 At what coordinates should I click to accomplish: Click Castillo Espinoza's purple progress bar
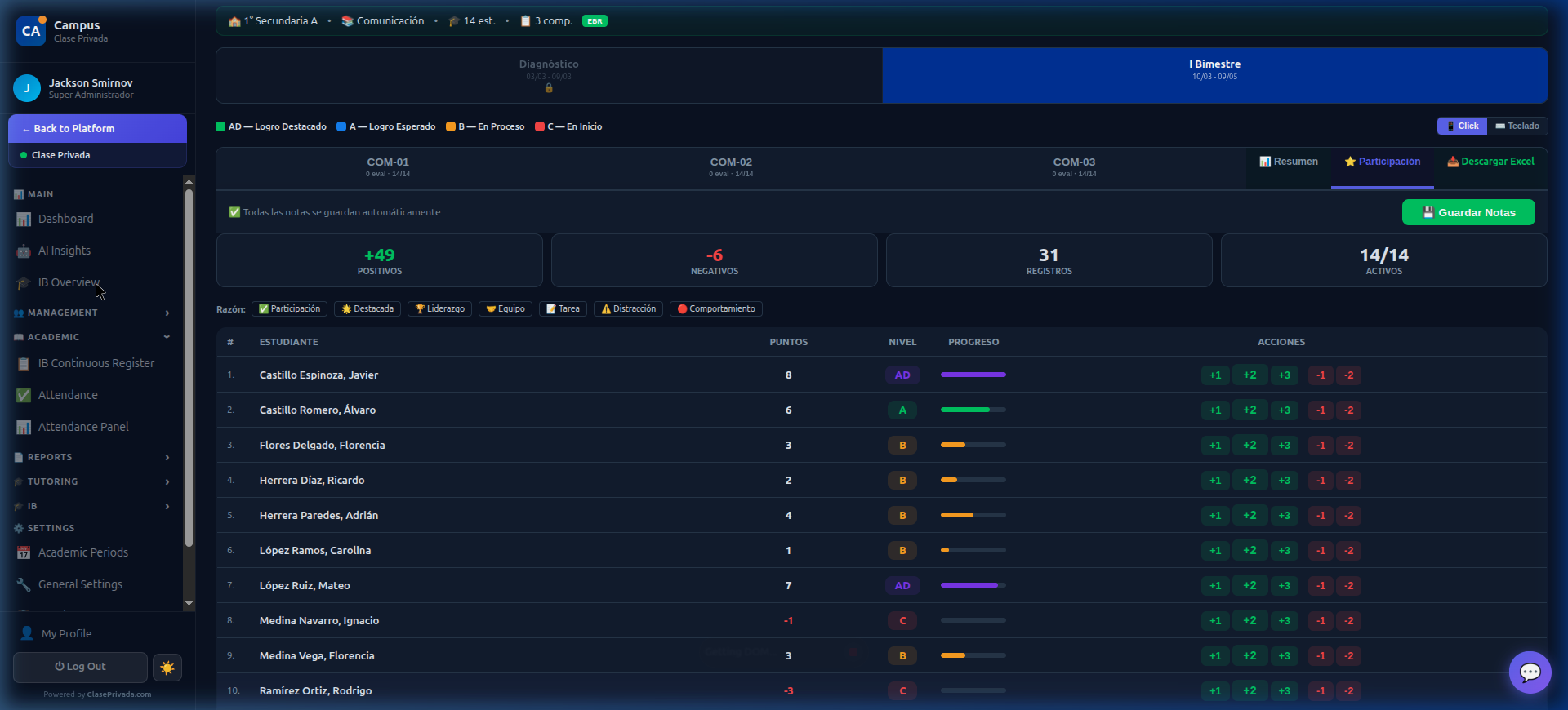tap(973, 375)
